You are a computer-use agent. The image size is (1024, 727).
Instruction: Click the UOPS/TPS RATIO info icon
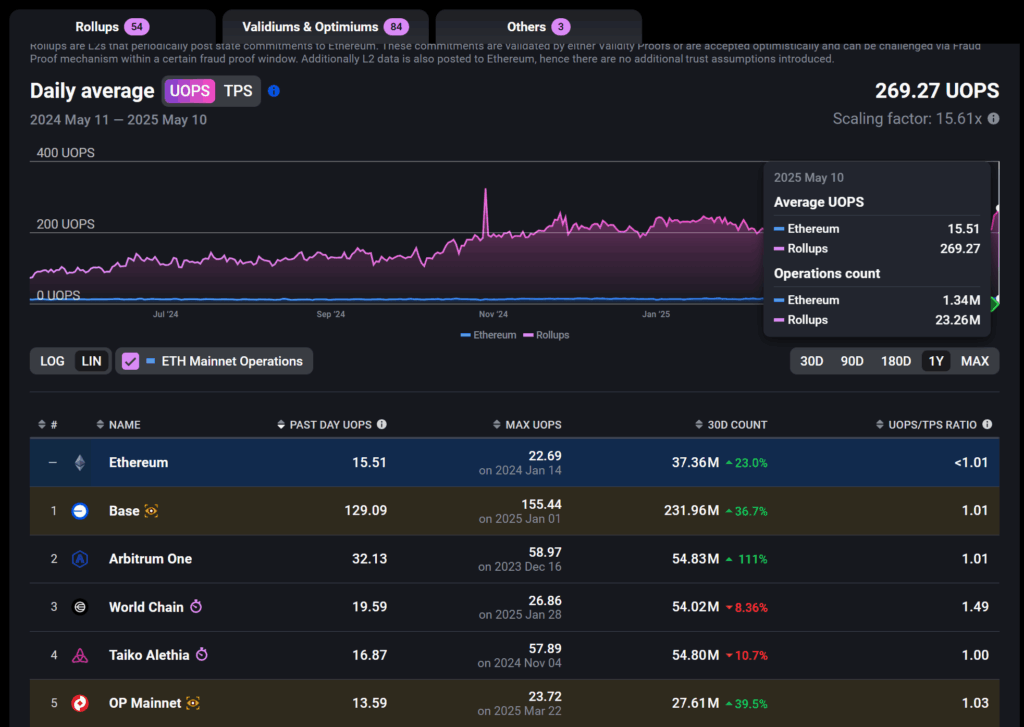(987, 424)
